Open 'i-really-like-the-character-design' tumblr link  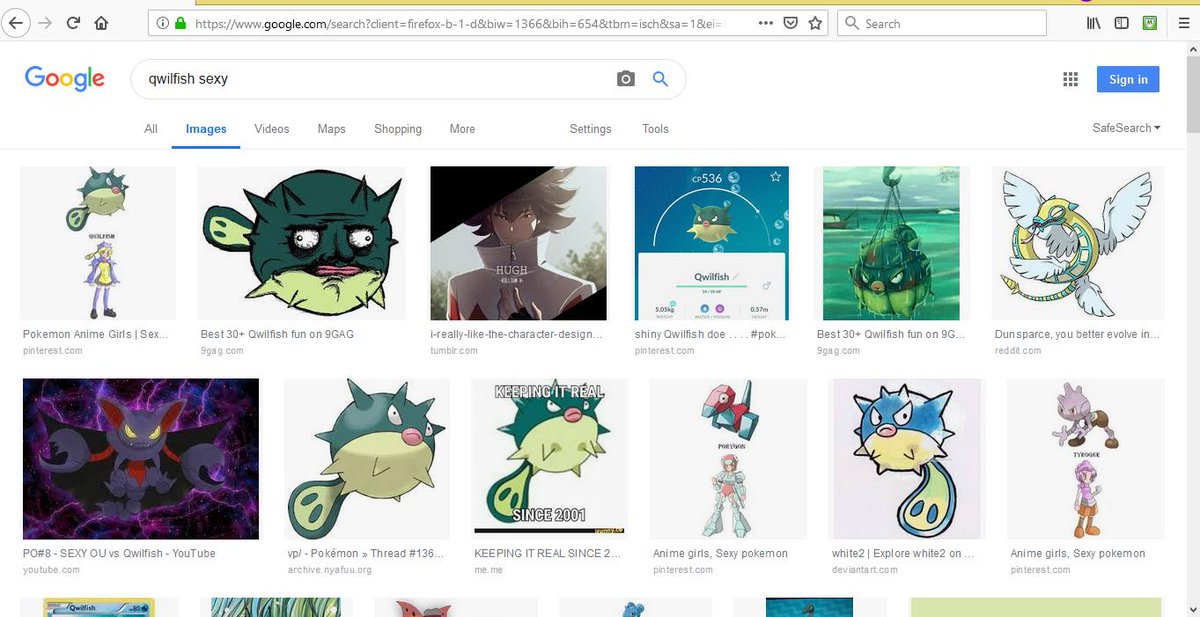tap(517, 334)
